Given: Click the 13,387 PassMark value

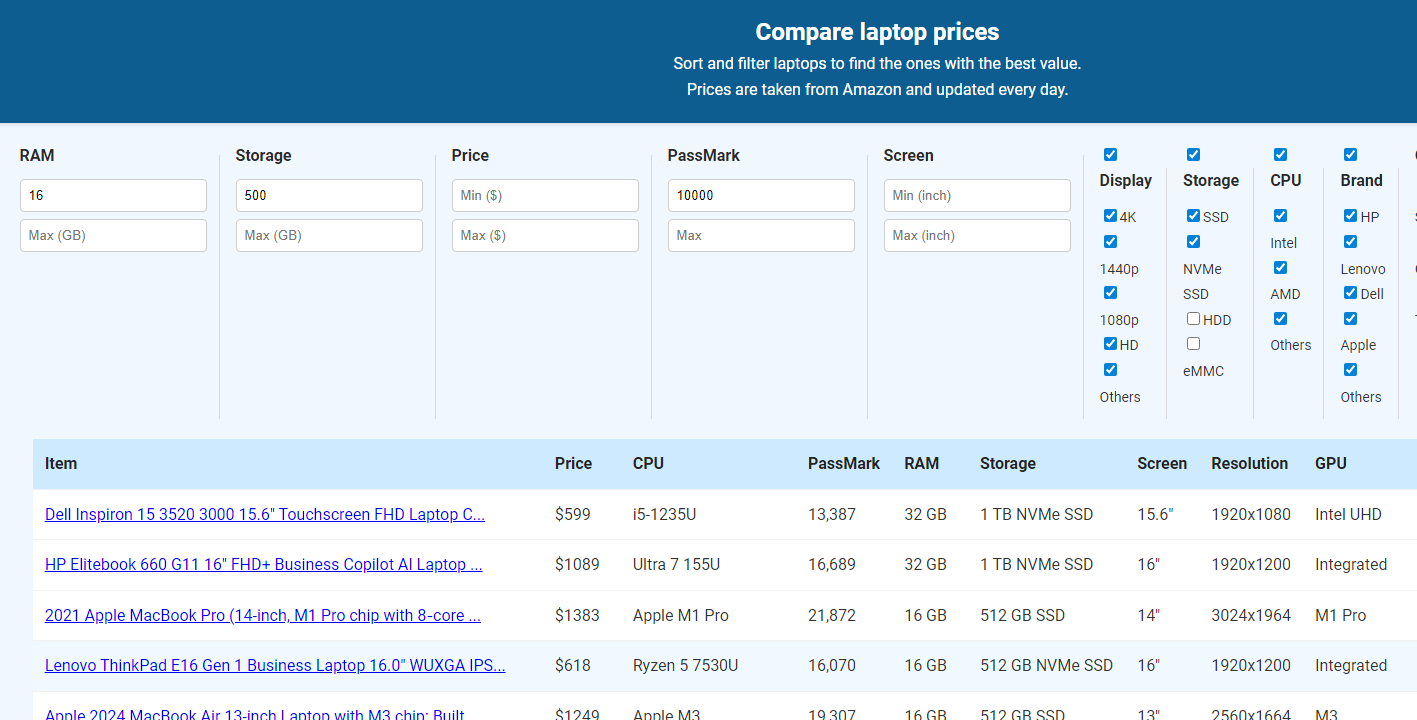Looking at the screenshot, I should pos(832,514).
